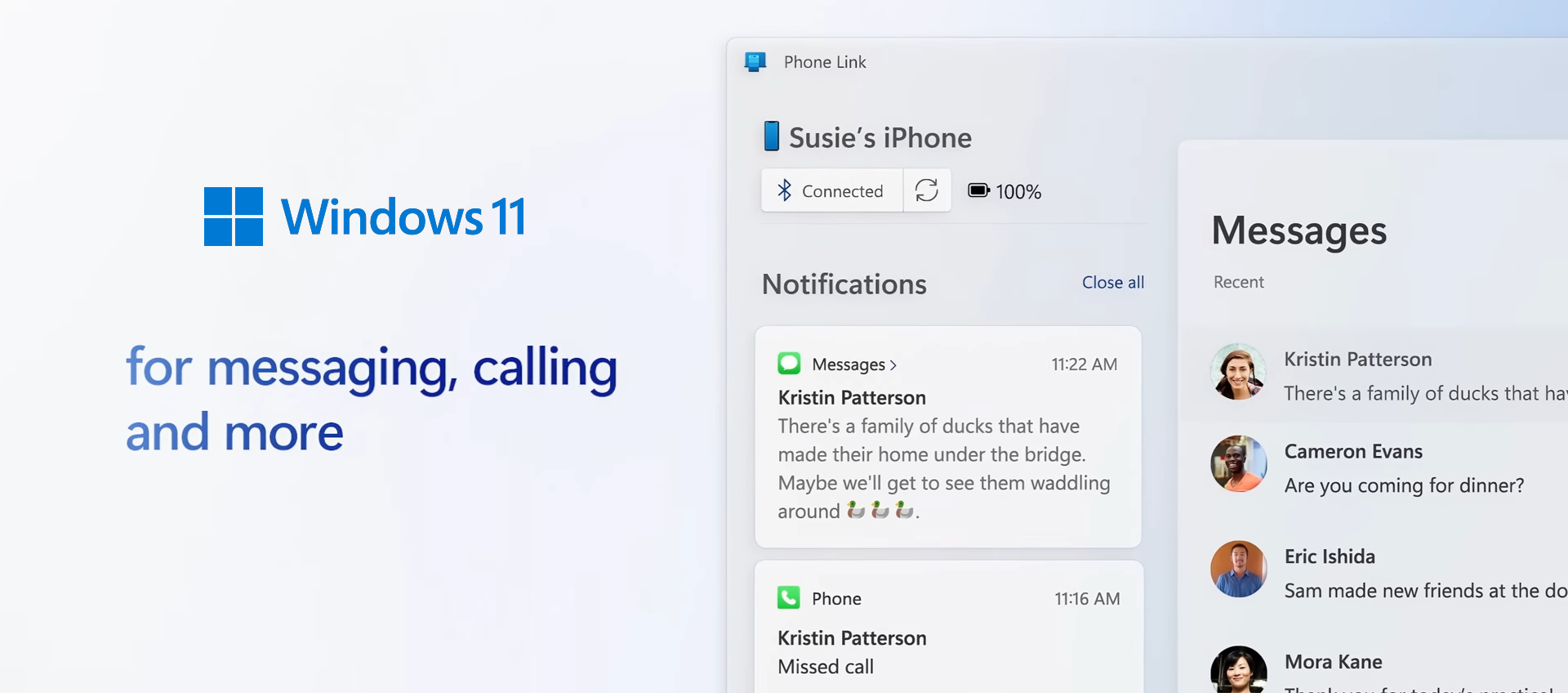Click the Bluetooth icon in Connected button
The image size is (1568, 693).
click(x=784, y=190)
